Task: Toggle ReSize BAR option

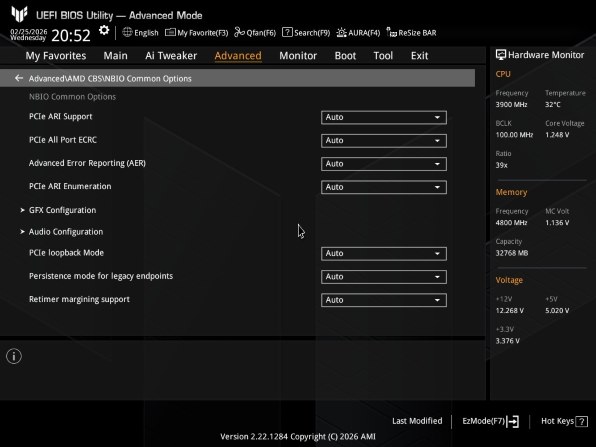Action: pos(411,33)
